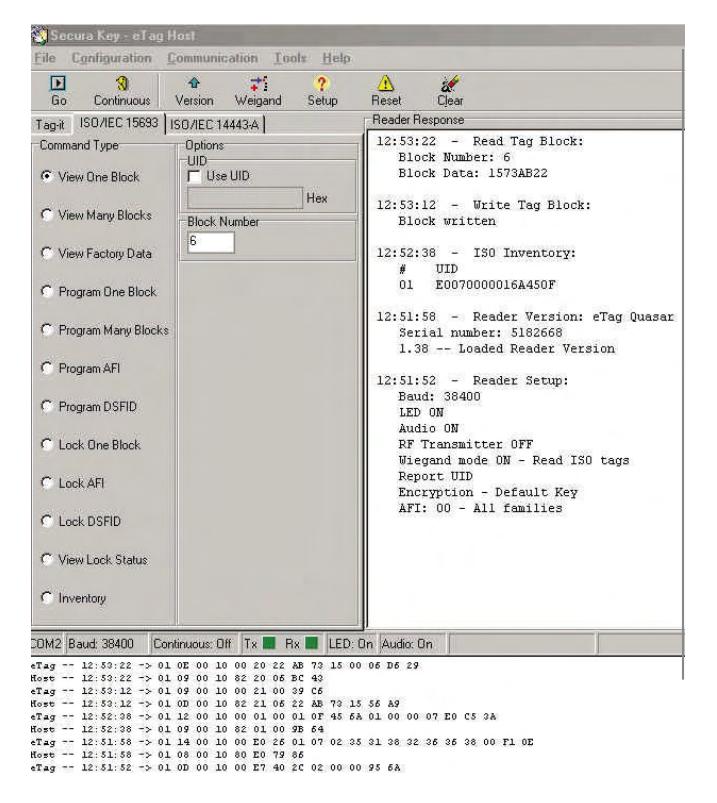717x803 pixels.
Task: Choose Lock AFI radio button
Action: 47,483
